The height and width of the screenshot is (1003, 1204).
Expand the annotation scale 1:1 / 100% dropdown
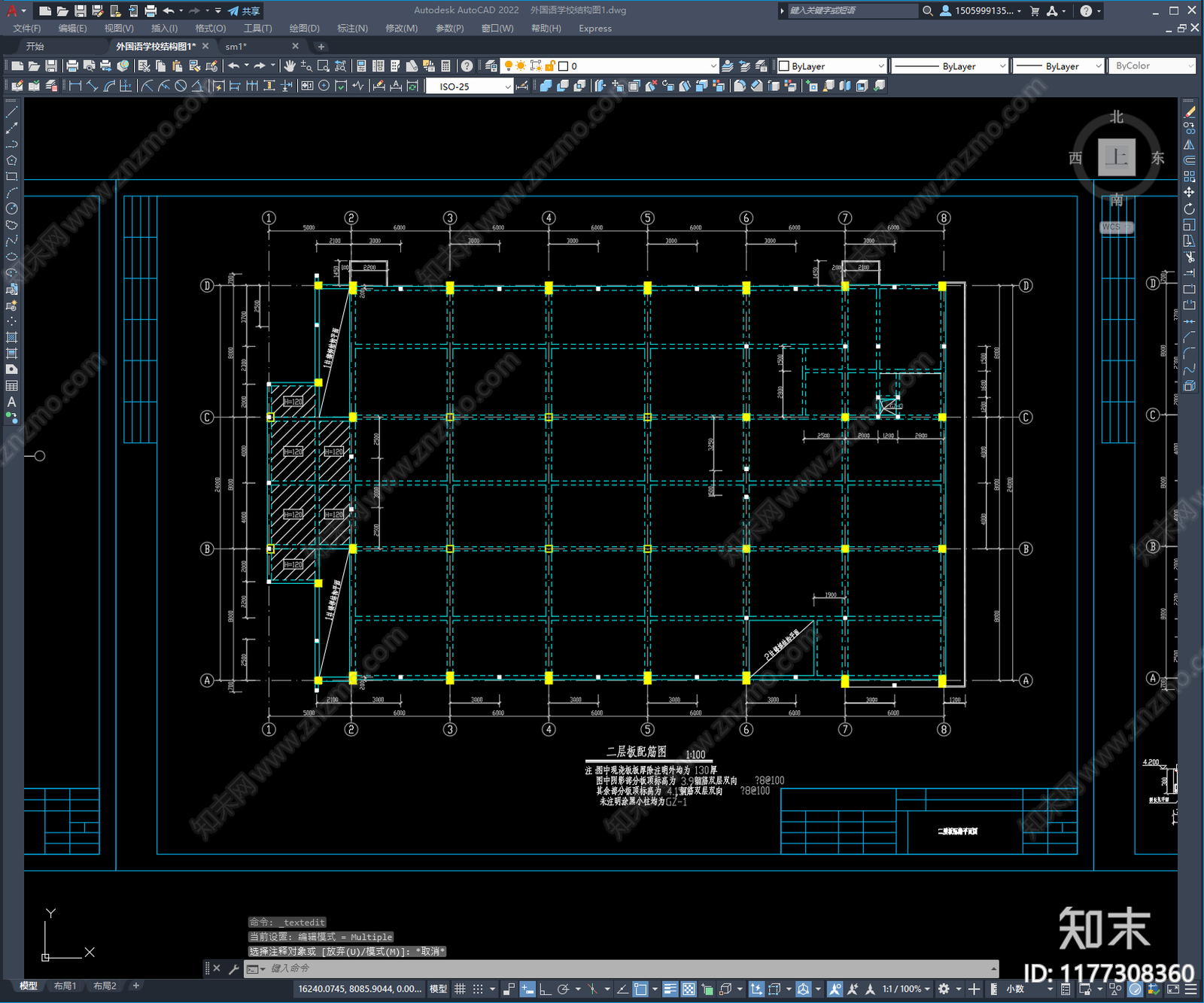906,989
